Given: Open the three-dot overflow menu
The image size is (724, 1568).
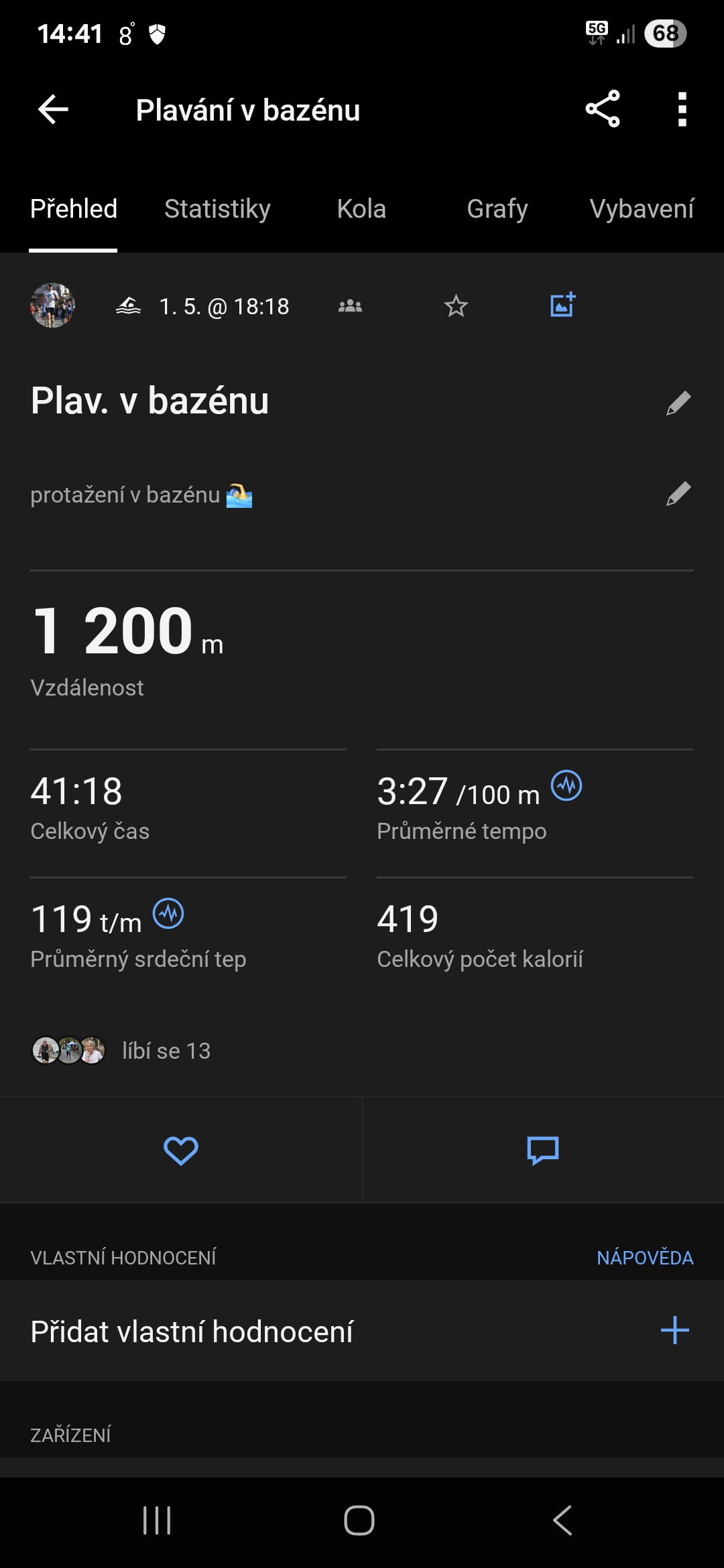Looking at the screenshot, I should coord(682,109).
